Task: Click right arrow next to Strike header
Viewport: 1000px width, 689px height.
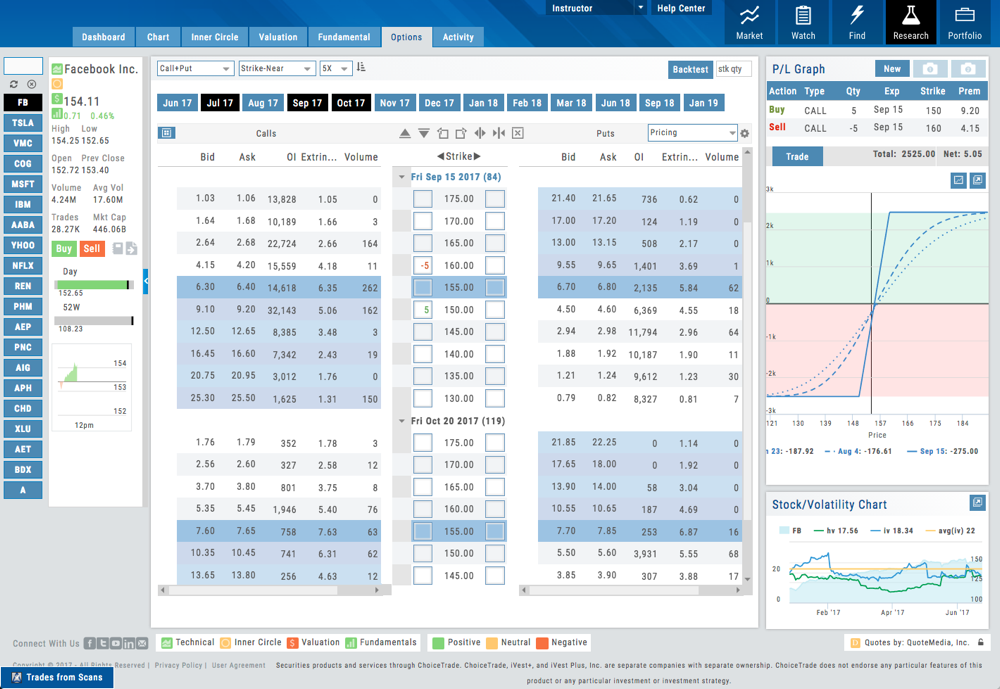Action: tap(477, 156)
